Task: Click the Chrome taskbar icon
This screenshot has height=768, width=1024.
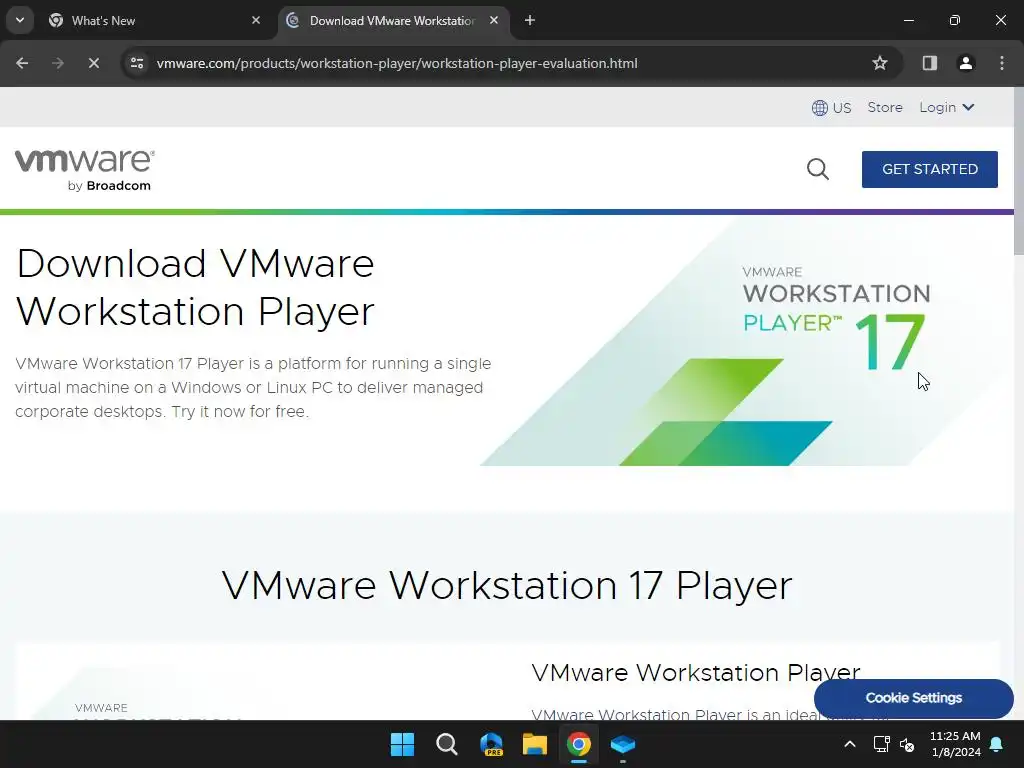Action: [x=579, y=744]
